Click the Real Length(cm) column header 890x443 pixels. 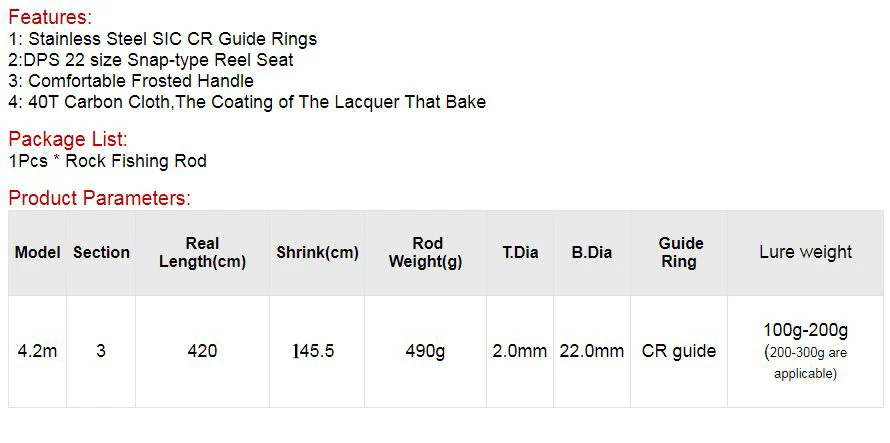coord(203,253)
